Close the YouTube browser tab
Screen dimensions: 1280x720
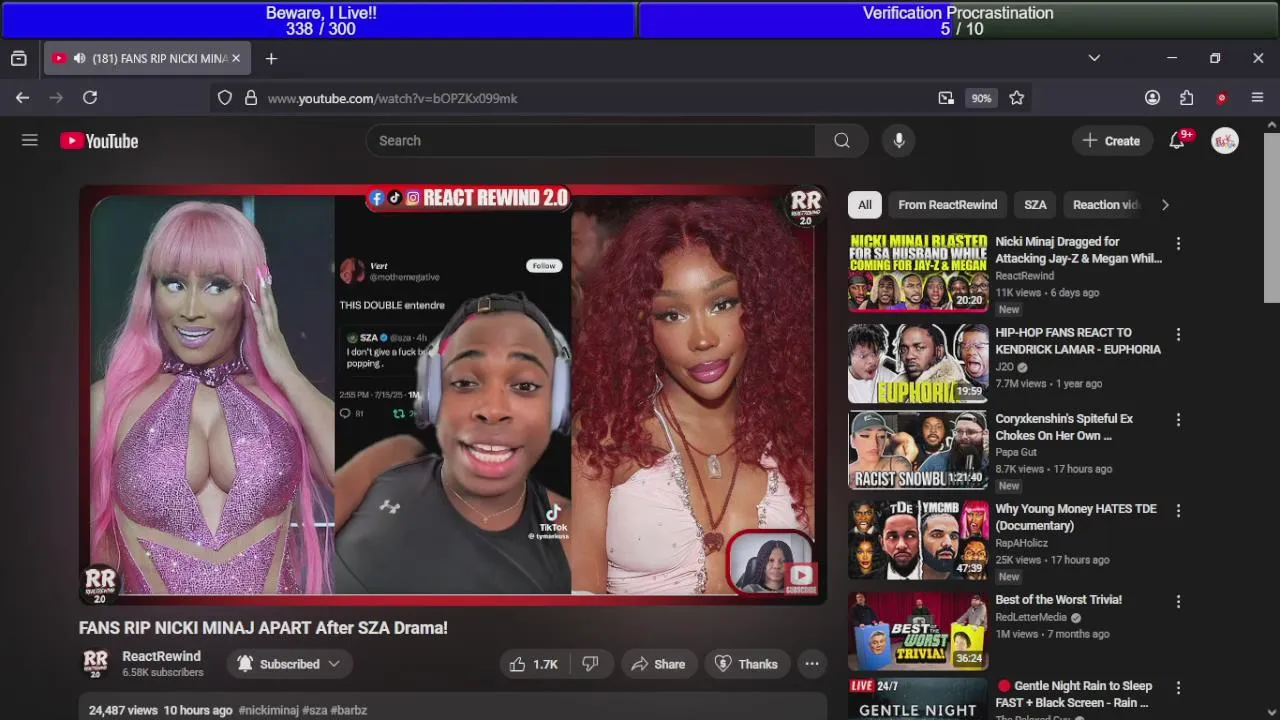[x=236, y=58]
